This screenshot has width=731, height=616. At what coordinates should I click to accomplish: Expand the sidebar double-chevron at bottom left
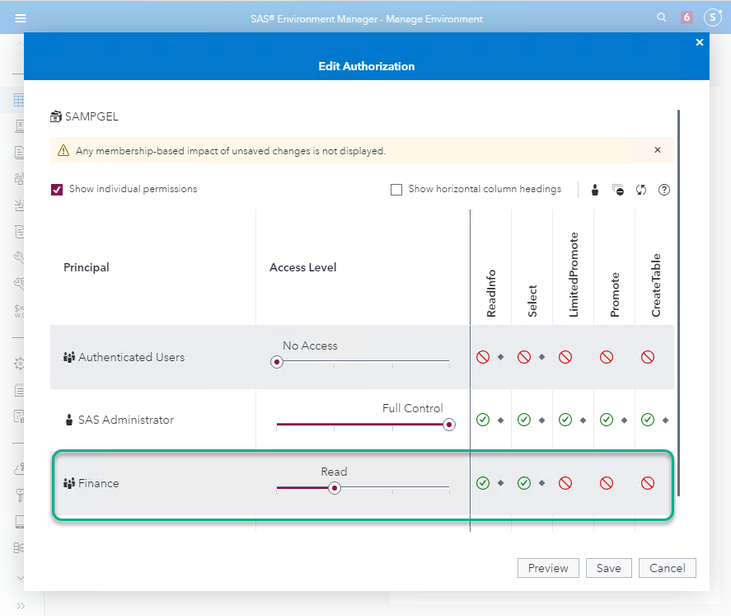tap(21, 606)
